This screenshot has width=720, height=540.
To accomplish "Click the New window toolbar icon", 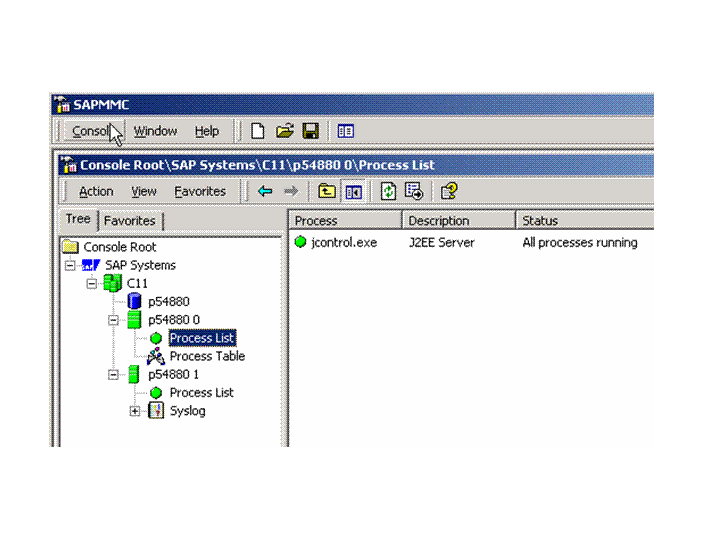I will 346,131.
